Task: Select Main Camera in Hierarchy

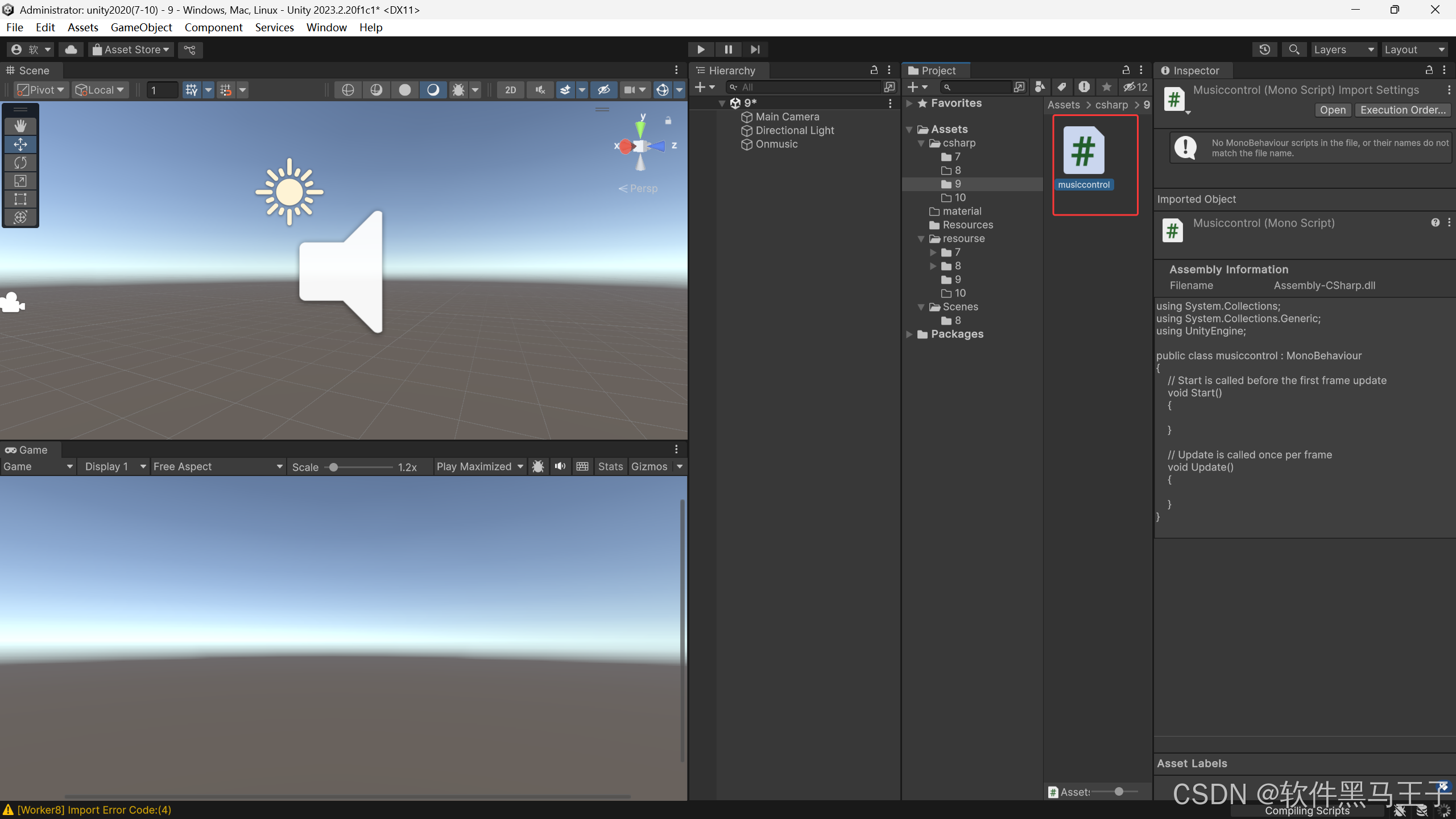Action: pyautogui.click(x=787, y=117)
